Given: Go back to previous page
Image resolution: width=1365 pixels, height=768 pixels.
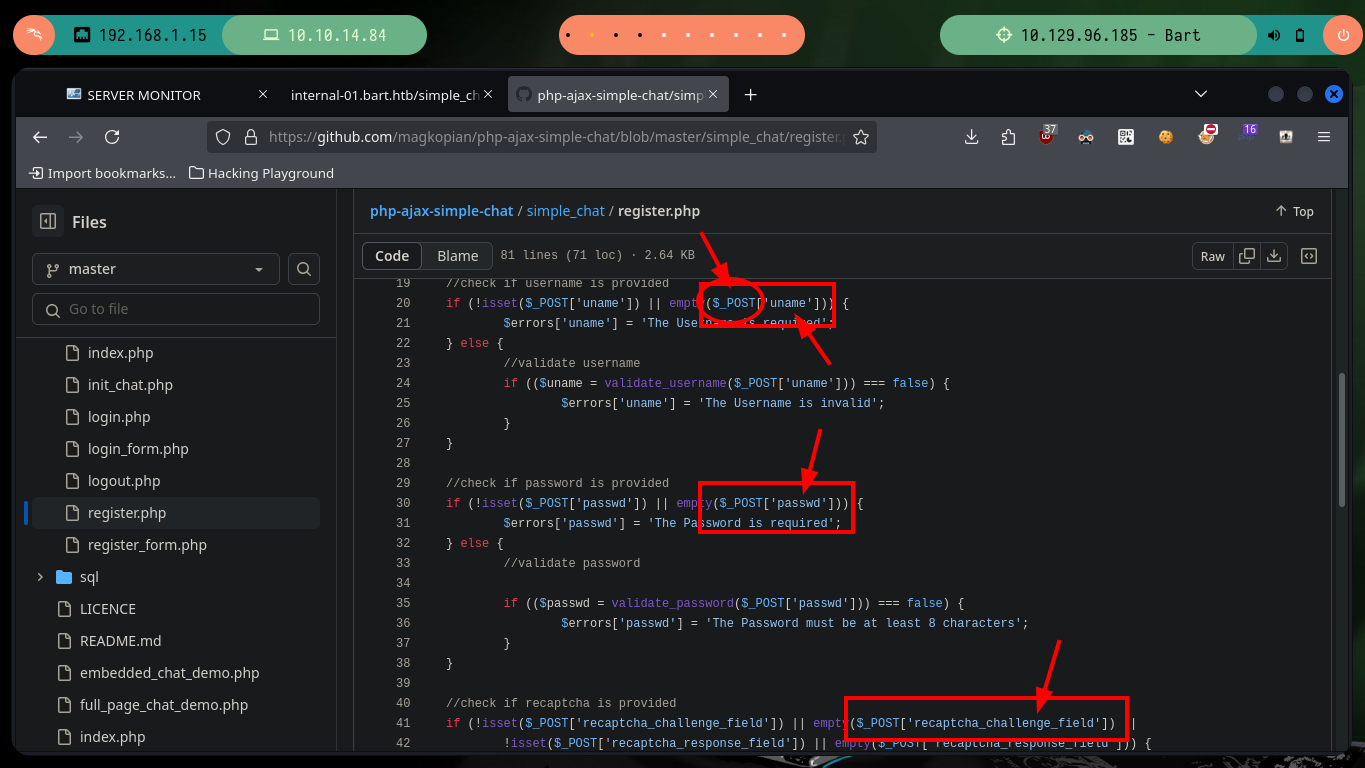Looking at the screenshot, I should coord(40,137).
